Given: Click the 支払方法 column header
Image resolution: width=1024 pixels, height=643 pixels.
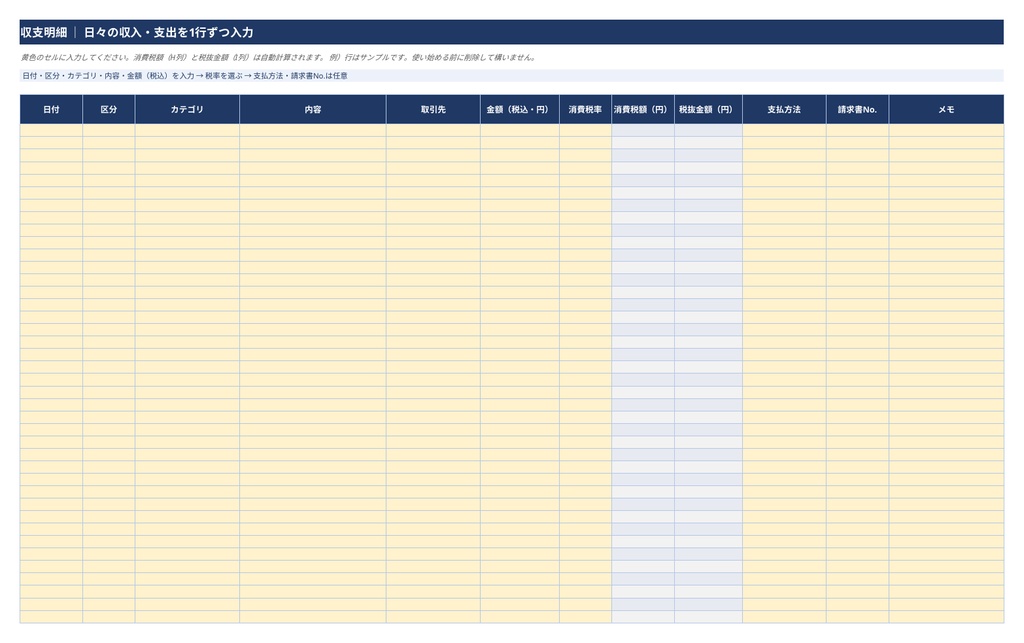Looking at the screenshot, I should pos(784,109).
